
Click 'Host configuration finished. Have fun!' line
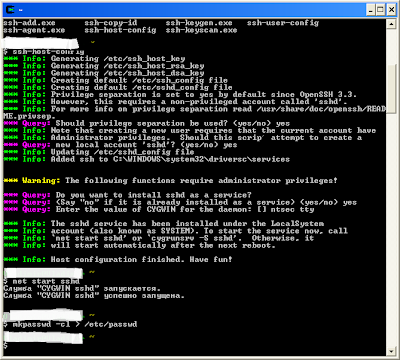[x=118, y=259]
